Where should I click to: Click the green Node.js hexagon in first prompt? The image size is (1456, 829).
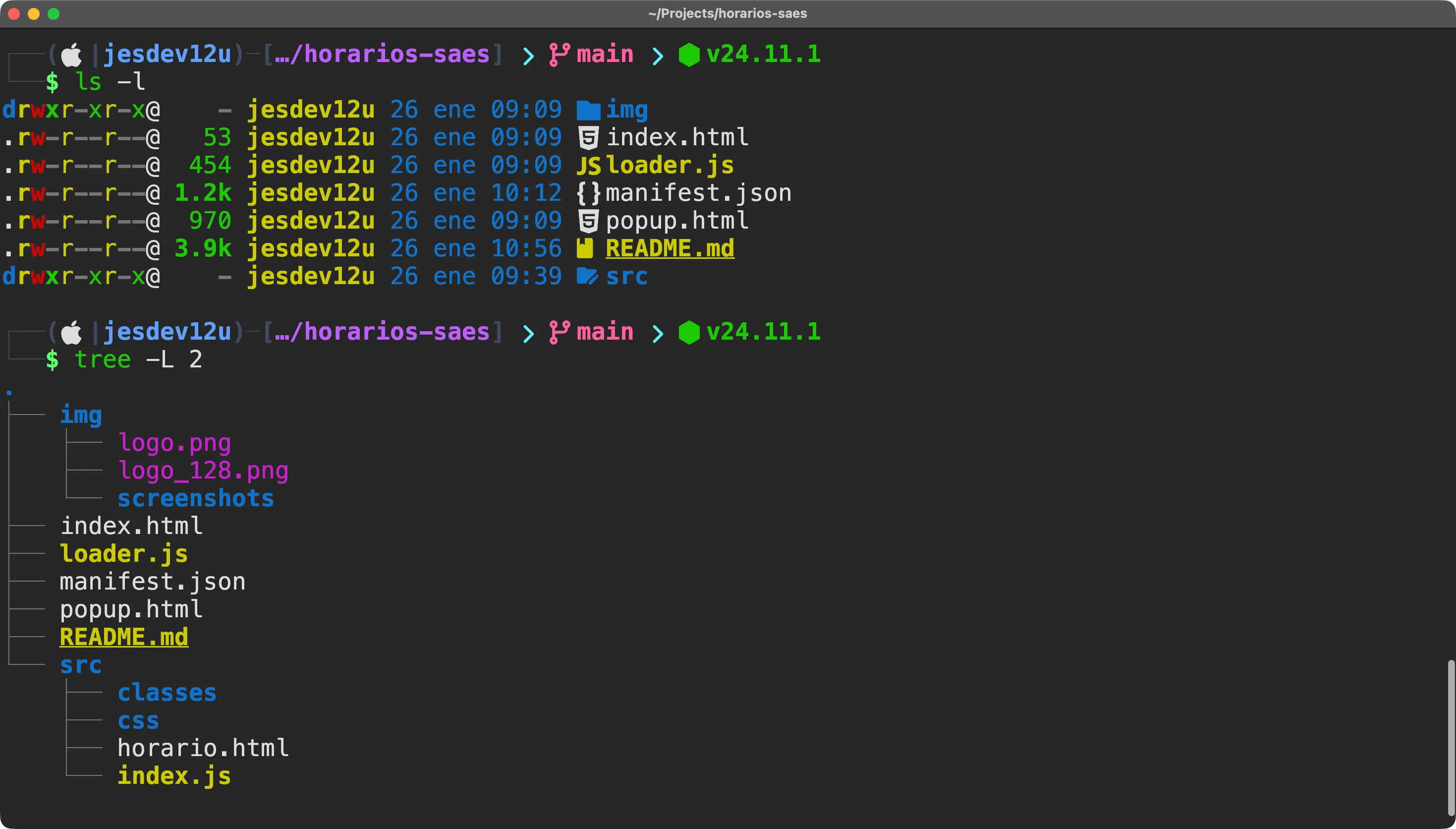pyautogui.click(x=688, y=55)
